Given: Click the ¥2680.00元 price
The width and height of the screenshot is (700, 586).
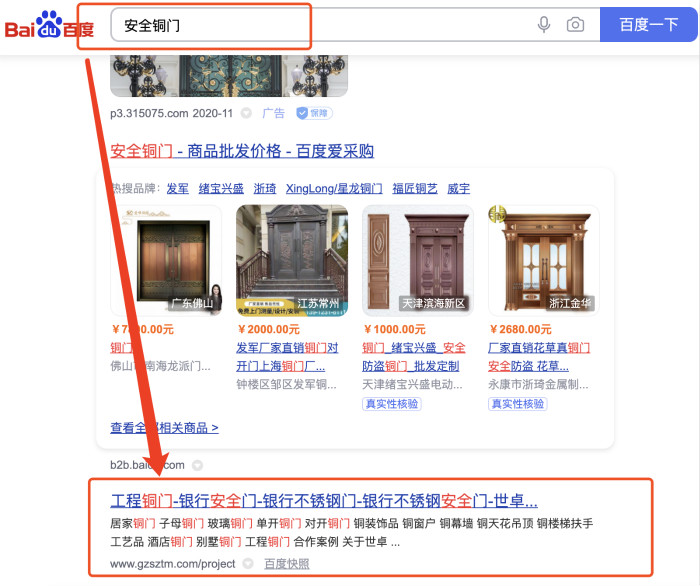Looking at the screenshot, I should pyautogui.click(x=520, y=329).
